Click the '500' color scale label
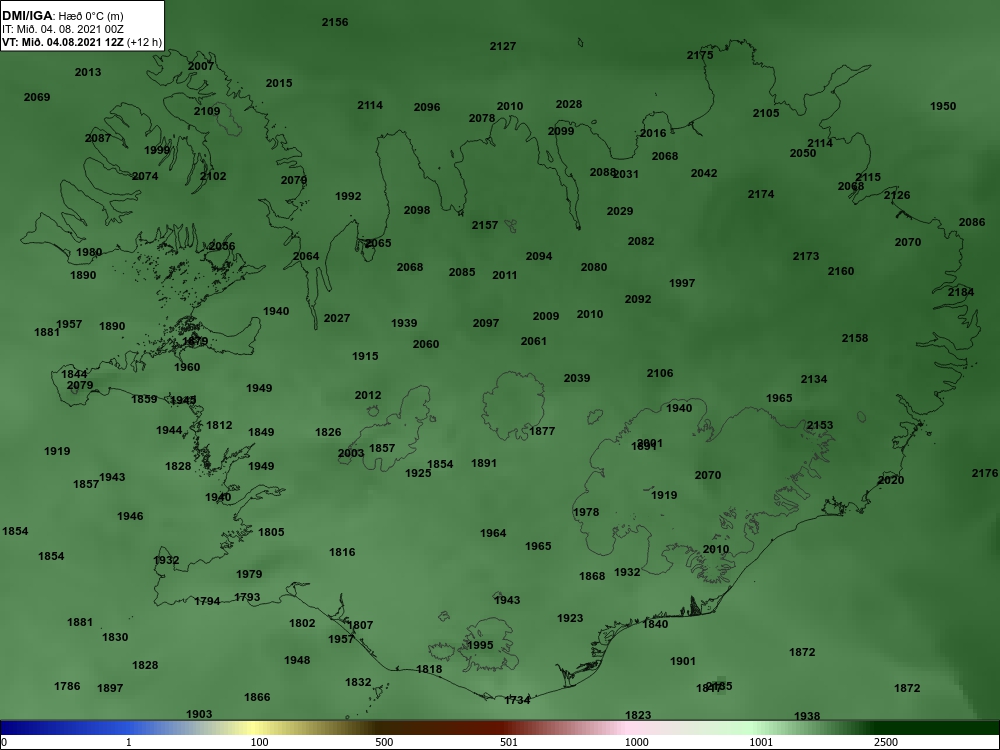 [x=384, y=742]
